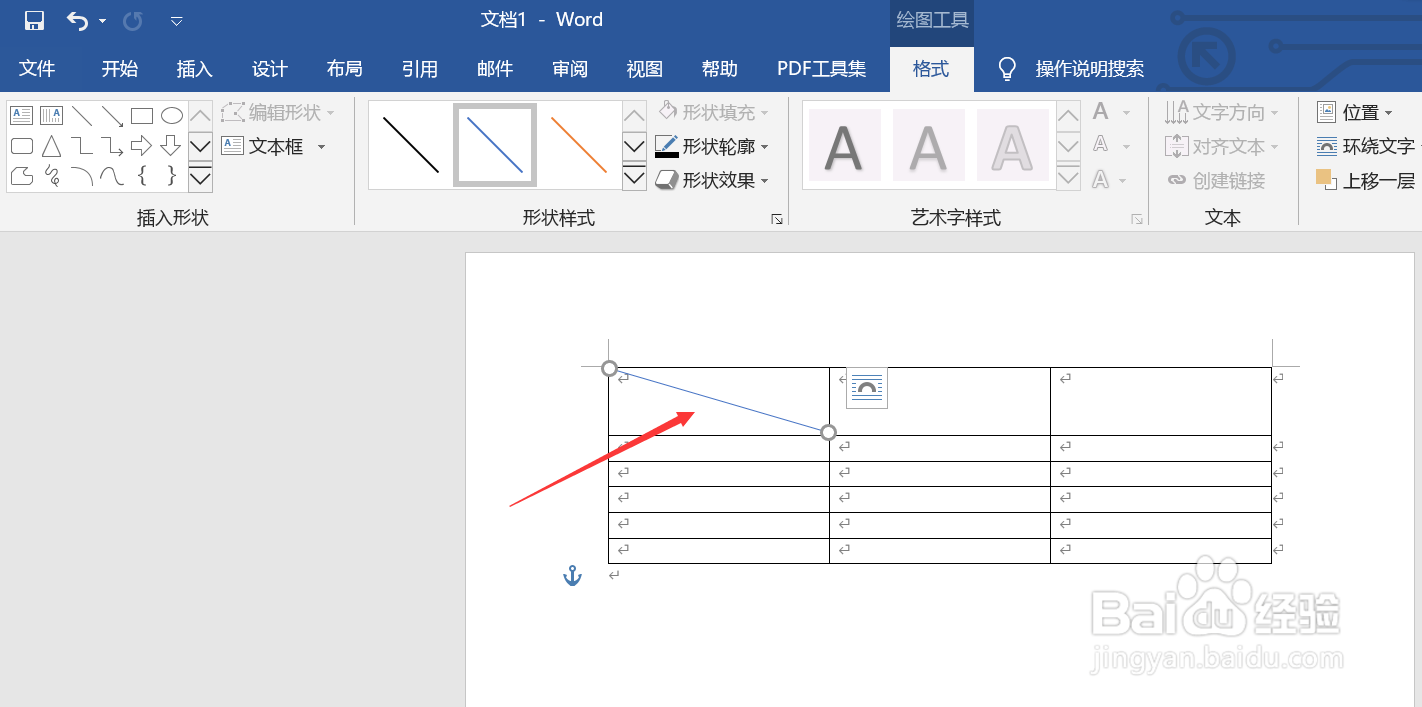
Task: Select the rectangle shape in 插入形状 gallery
Action: [x=141, y=114]
